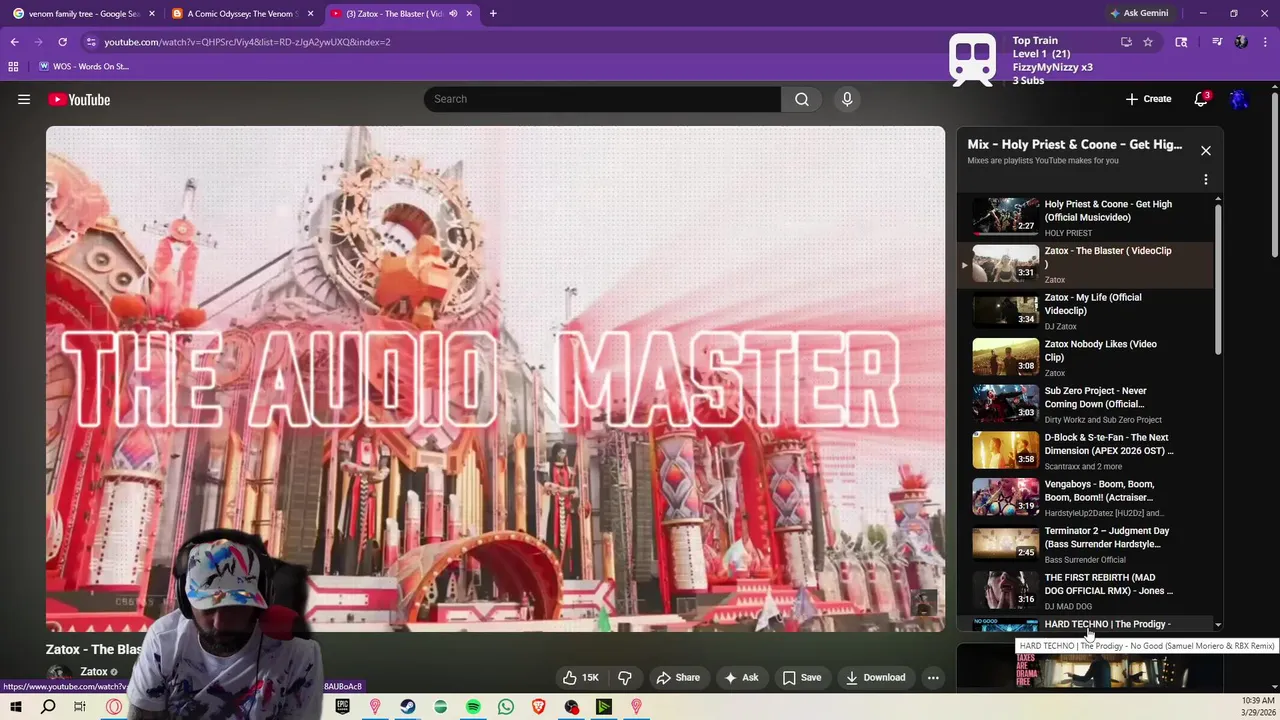1280x720 pixels.
Task: Open a new browser tab
Action: pyautogui.click(x=493, y=14)
